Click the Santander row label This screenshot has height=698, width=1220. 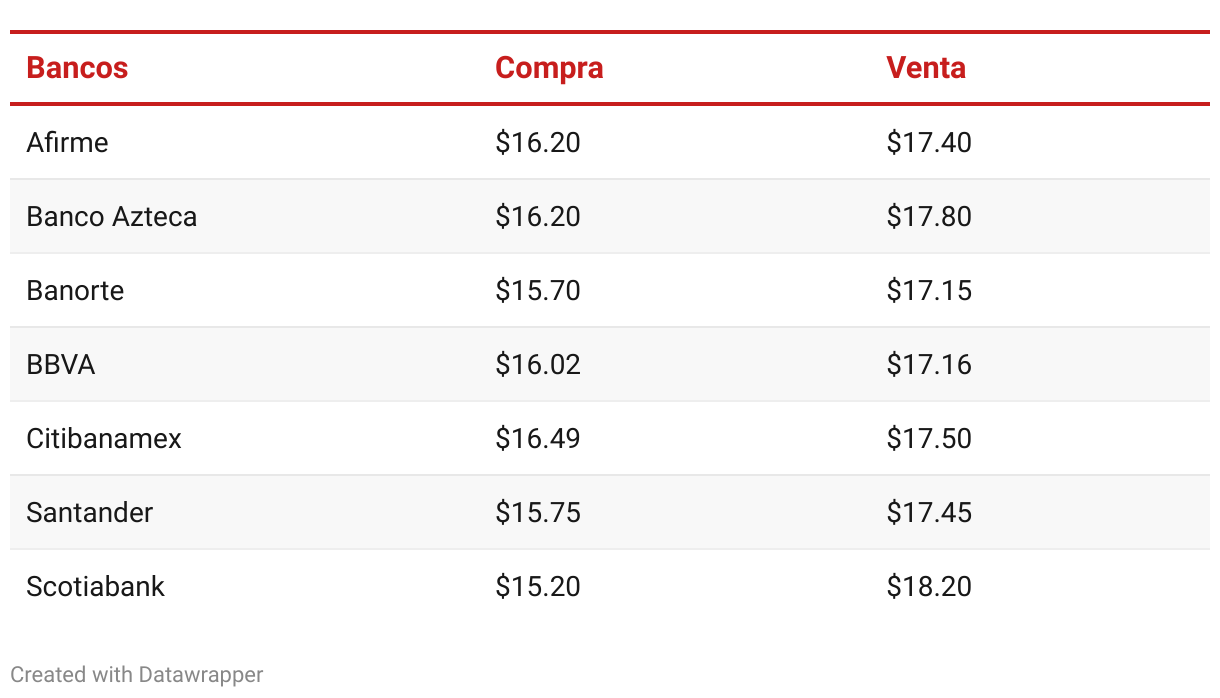coord(90,512)
